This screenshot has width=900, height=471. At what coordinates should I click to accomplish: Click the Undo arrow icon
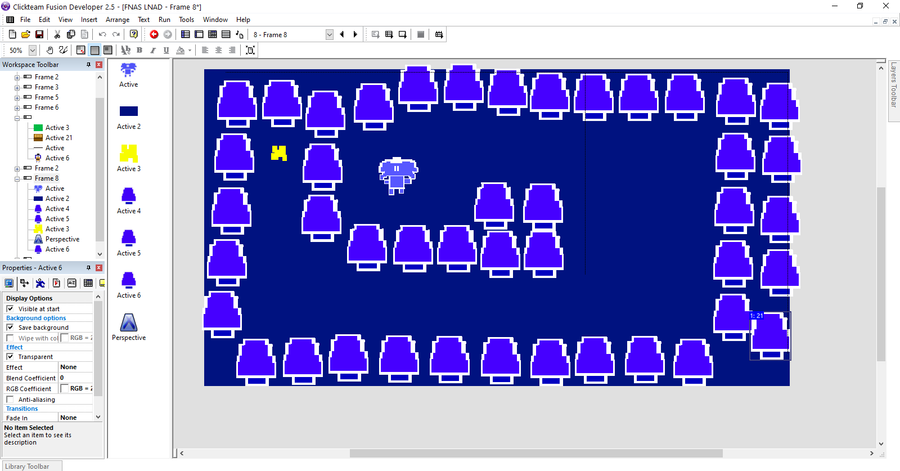102,34
